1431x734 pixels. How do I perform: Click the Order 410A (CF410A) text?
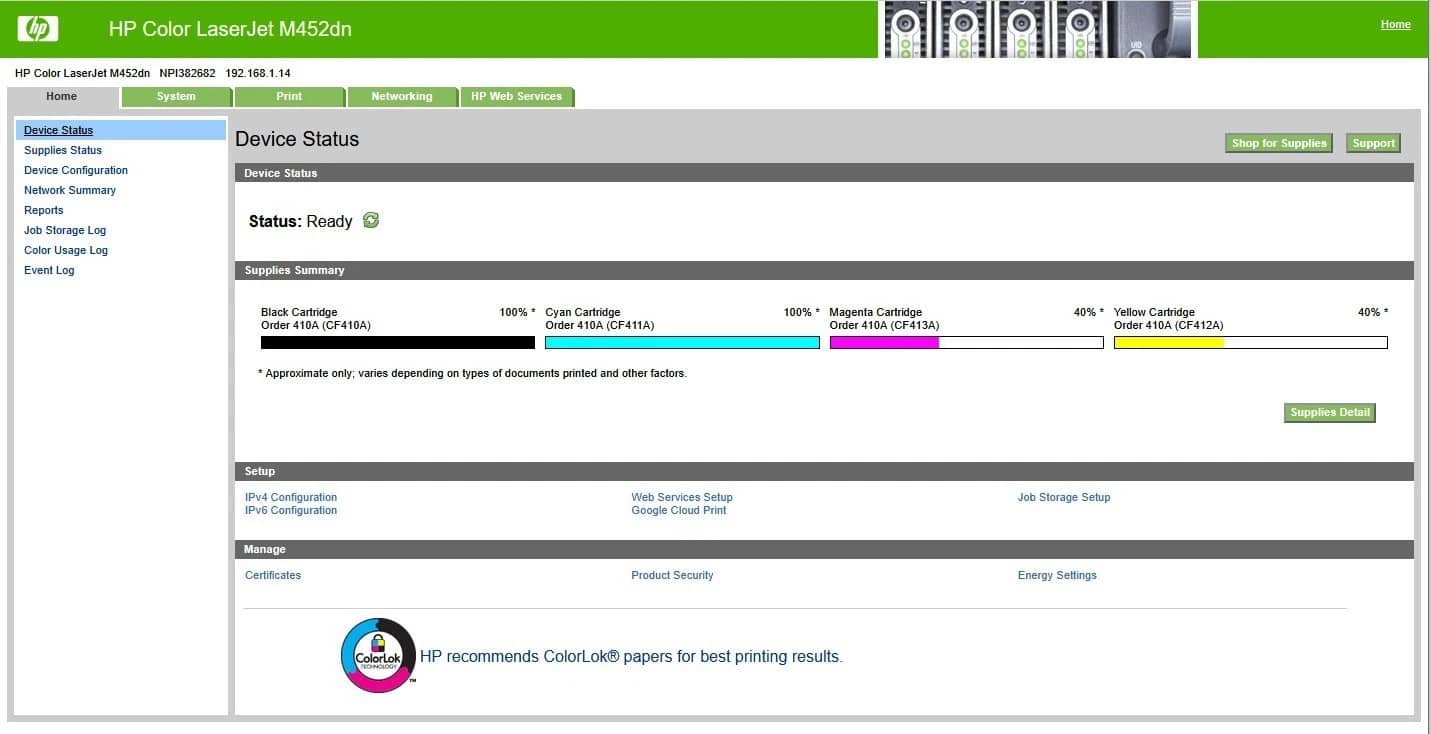click(x=316, y=325)
